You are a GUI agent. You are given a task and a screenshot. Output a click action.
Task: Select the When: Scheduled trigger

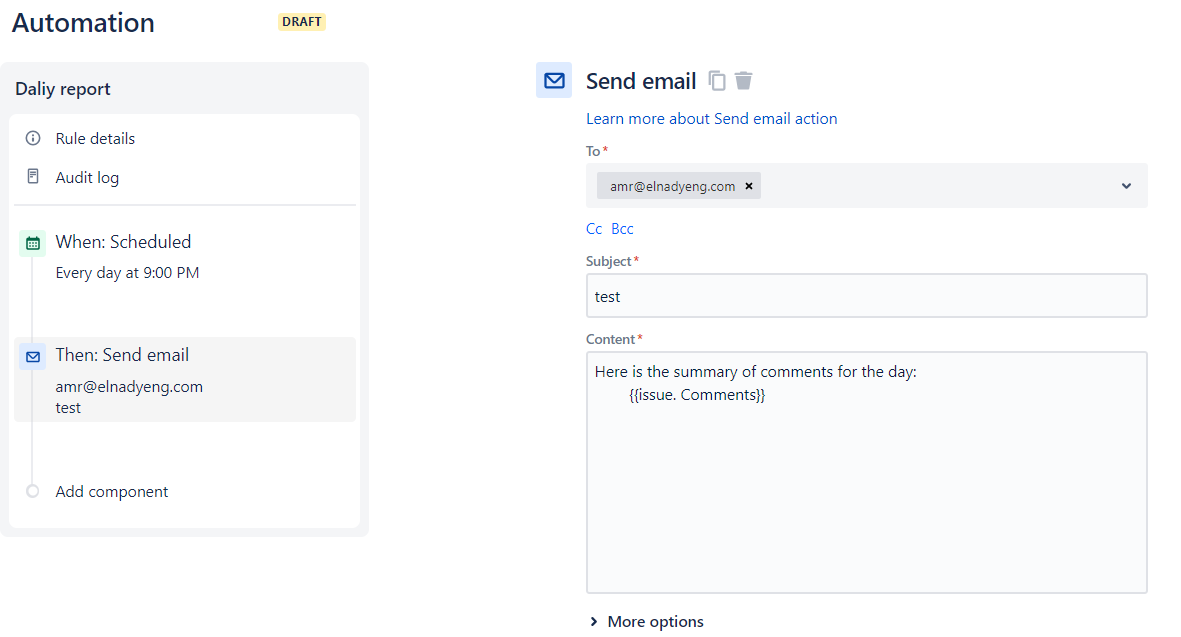click(125, 241)
